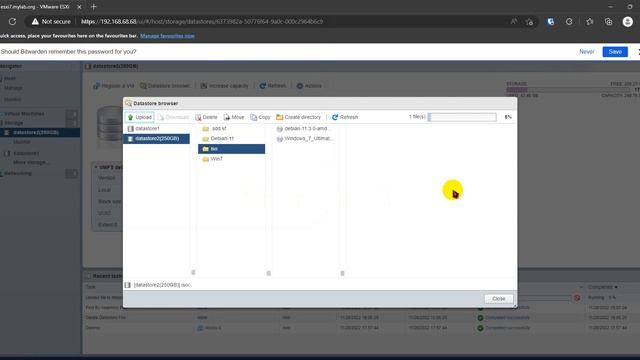Open the browser favourites icon

[x=590, y=22]
